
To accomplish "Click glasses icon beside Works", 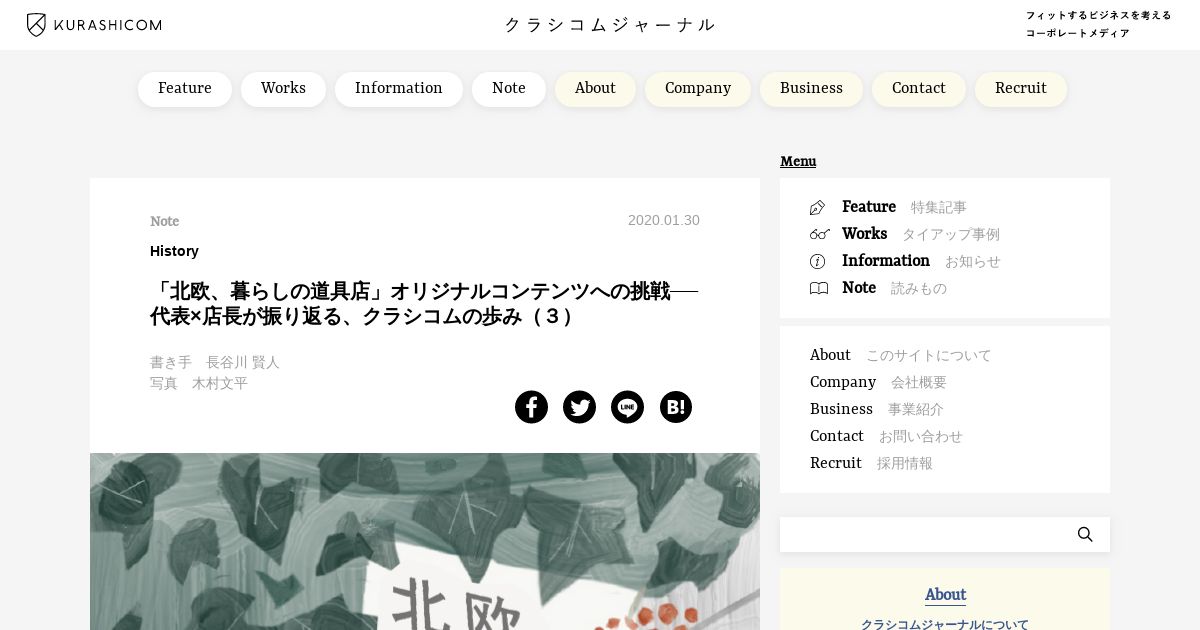I will tap(819, 235).
